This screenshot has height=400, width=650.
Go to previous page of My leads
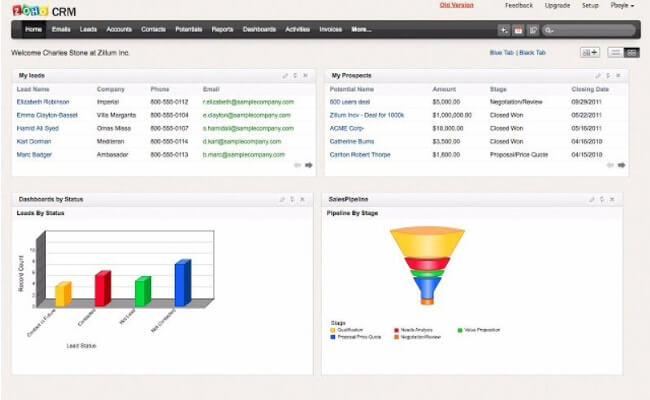[x=297, y=165]
